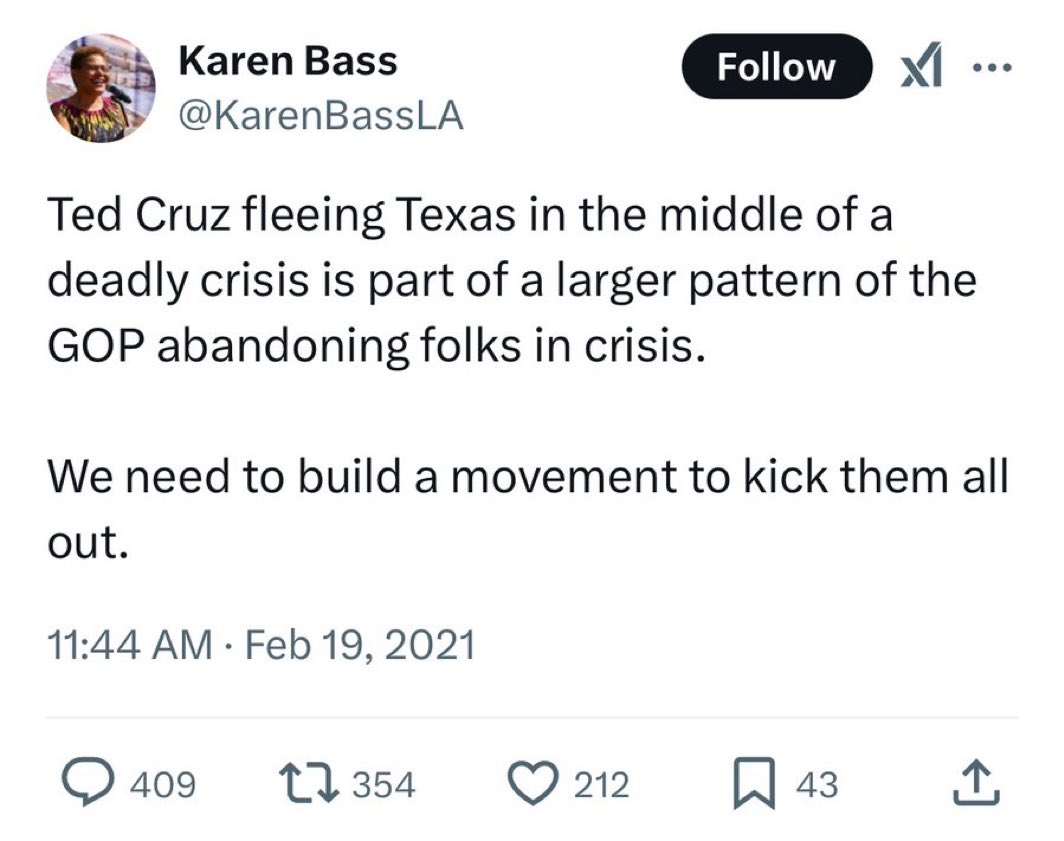1064x841 pixels.
Task: Follow Karen Bass with the Follow button
Action: pyautogui.click(x=775, y=66)
